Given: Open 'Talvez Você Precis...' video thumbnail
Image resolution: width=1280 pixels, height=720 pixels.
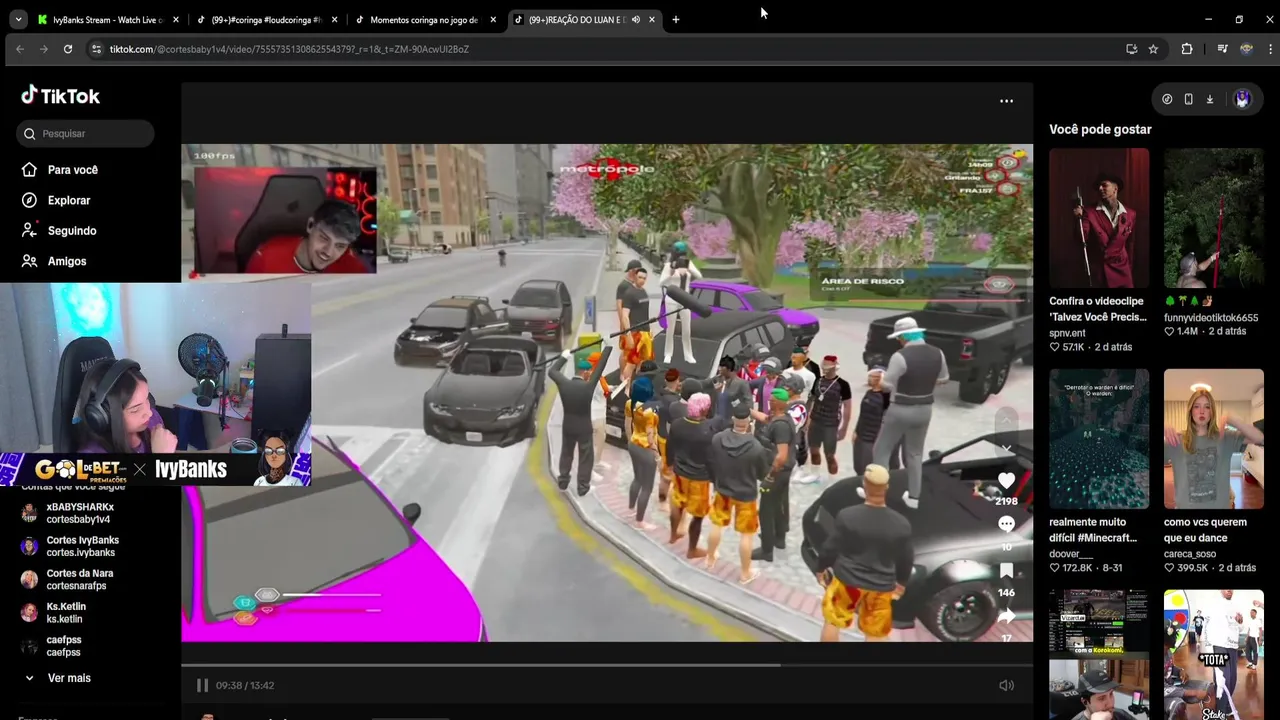Looking at the screenshot, I should pyautogui.click(x=1099, y=218).
